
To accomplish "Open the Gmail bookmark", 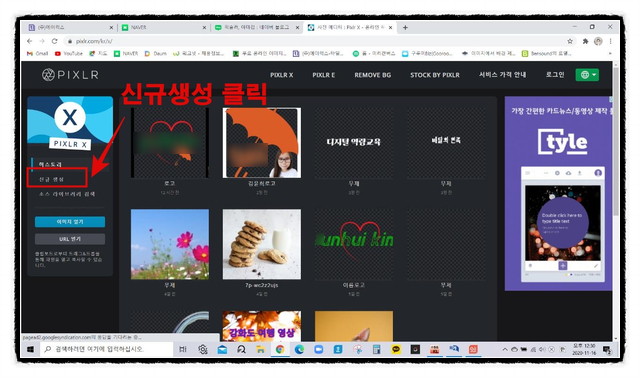I will [x=38, y=53].
